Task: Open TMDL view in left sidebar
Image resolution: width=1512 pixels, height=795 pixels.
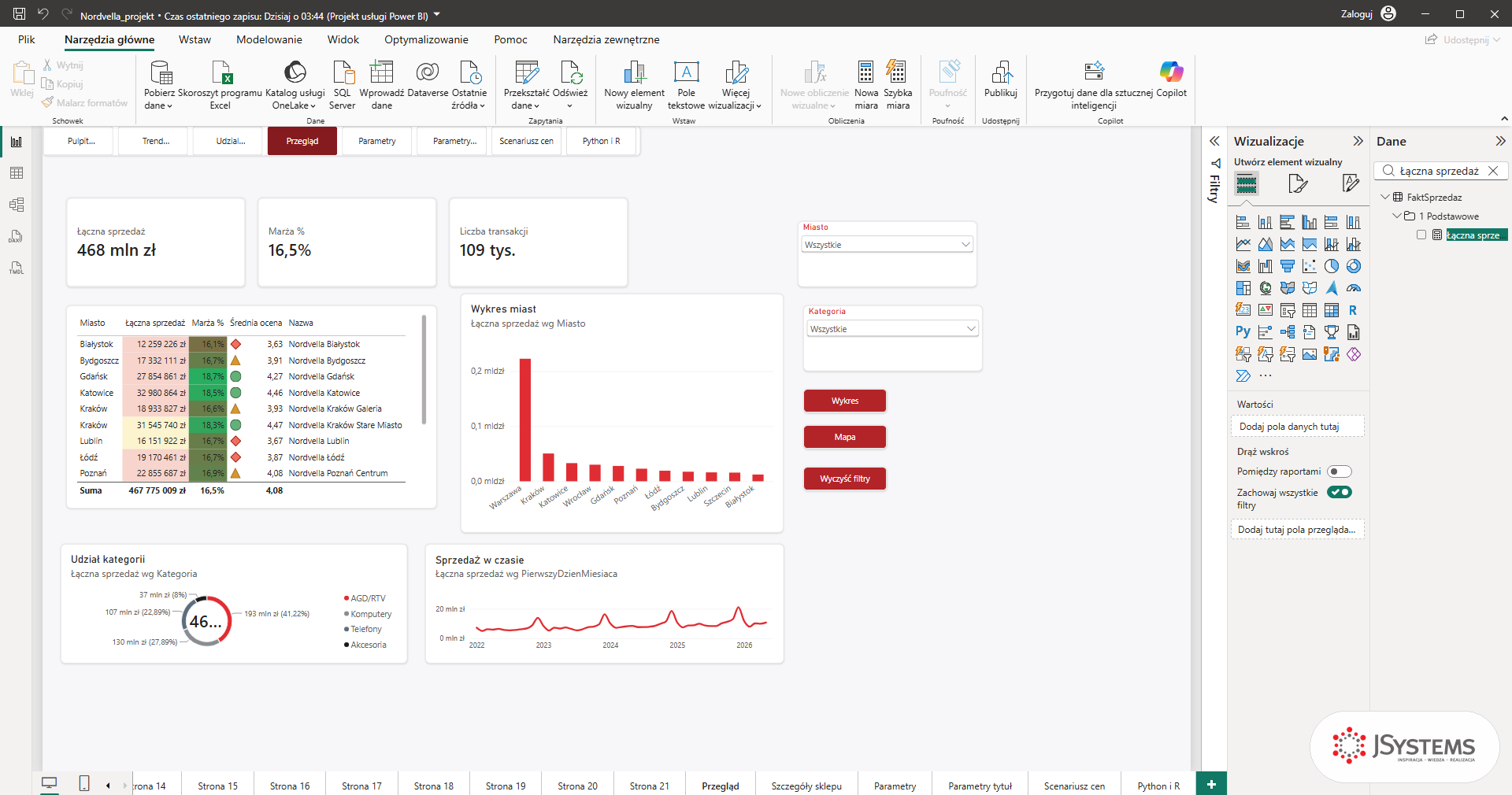Action: [x=16, y=268]
